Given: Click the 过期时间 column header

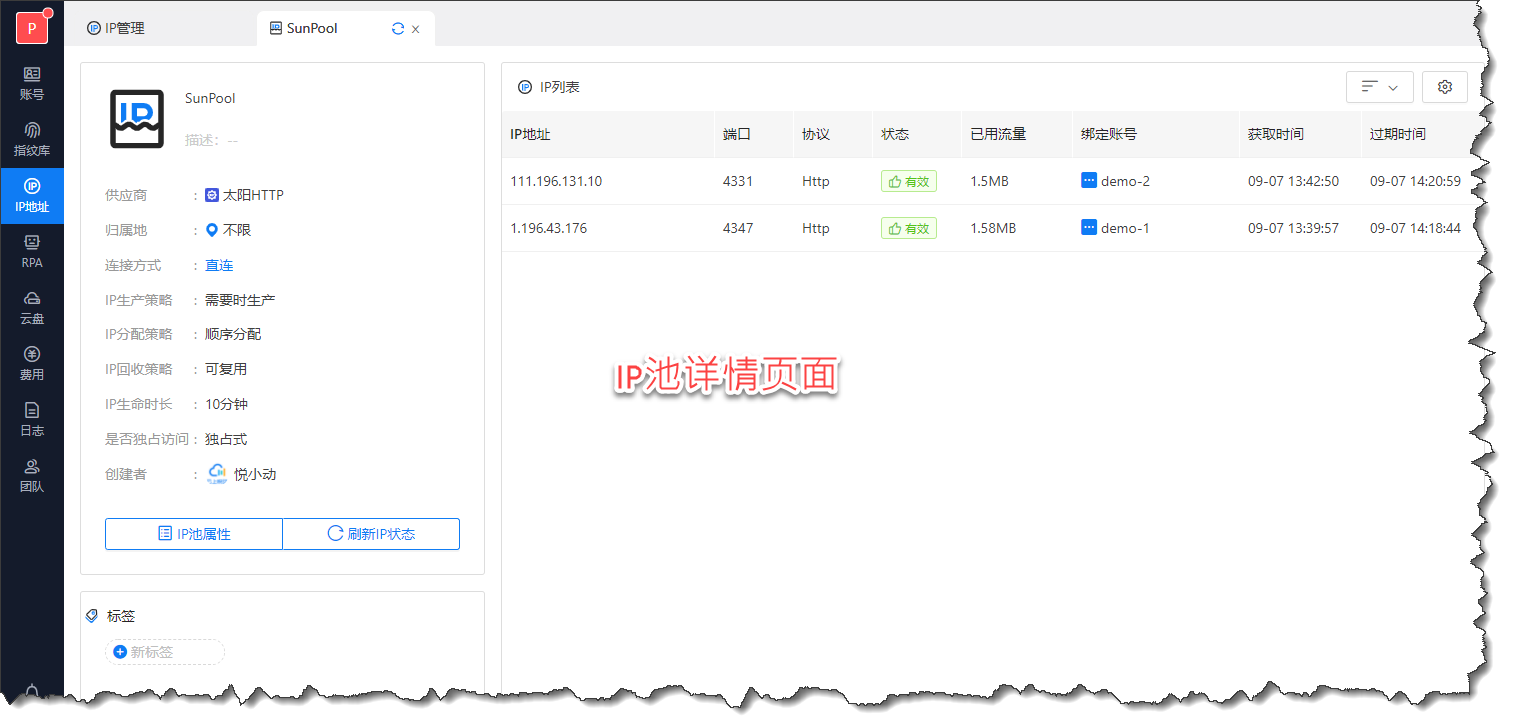Looking at the screenshot, I should click(x=1418, y=134).
